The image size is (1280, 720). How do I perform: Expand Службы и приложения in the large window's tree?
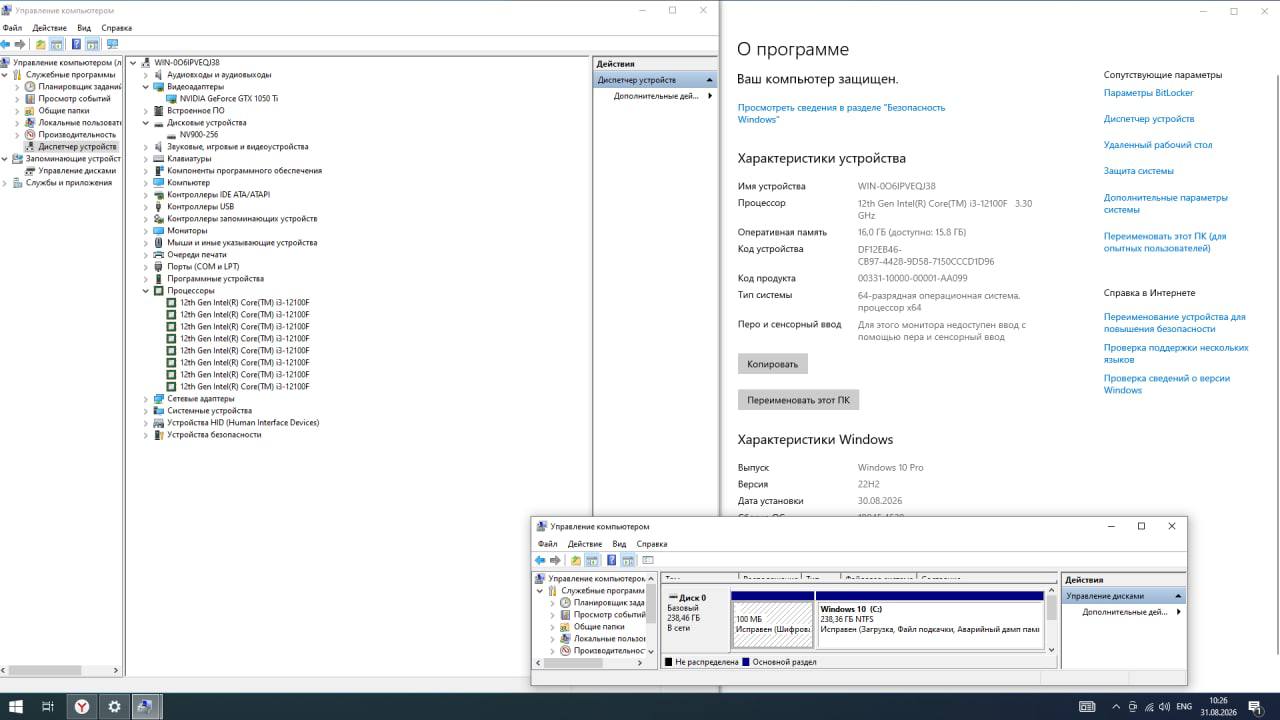click(5, 183)
